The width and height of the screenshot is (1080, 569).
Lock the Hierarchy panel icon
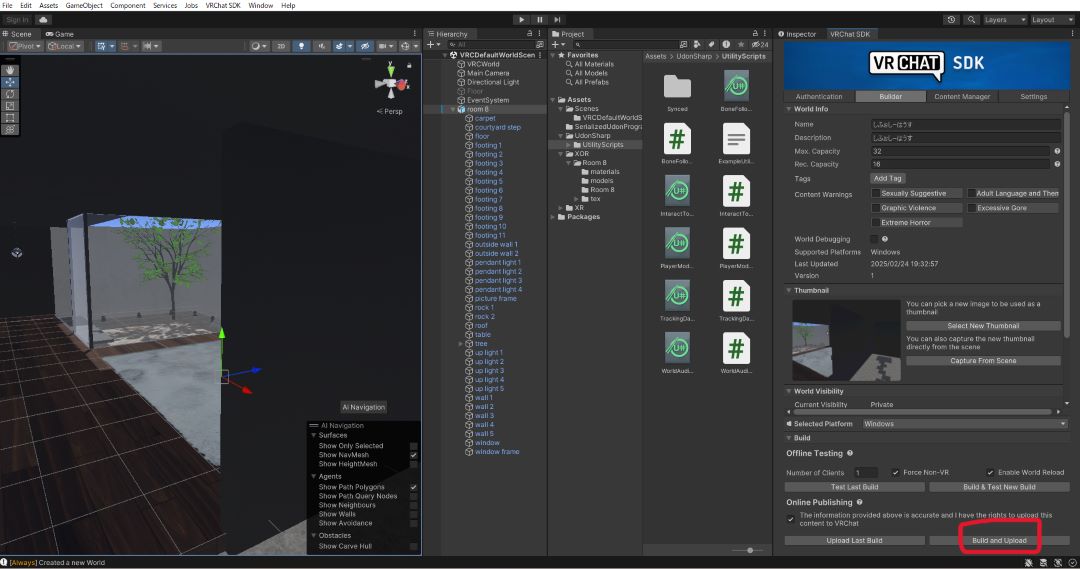[x=529, y=34]
